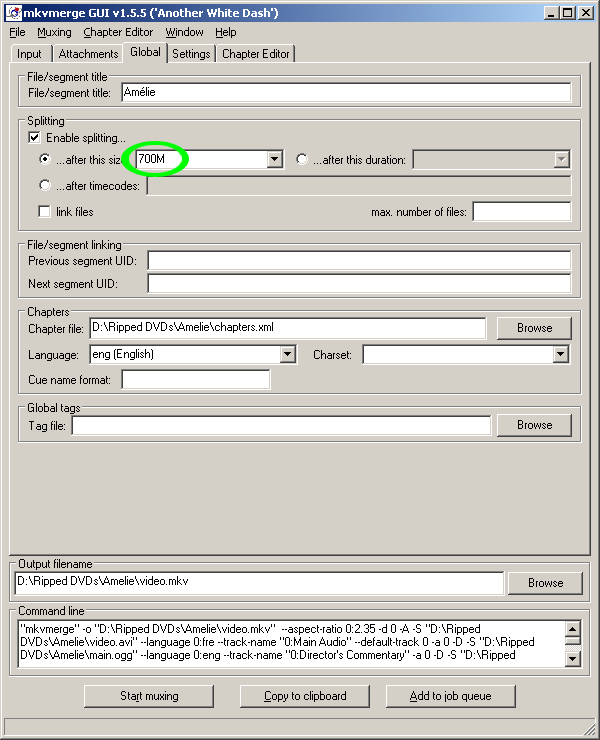
Task: Click Copy to clipboard button
Action: click(304, 696)
